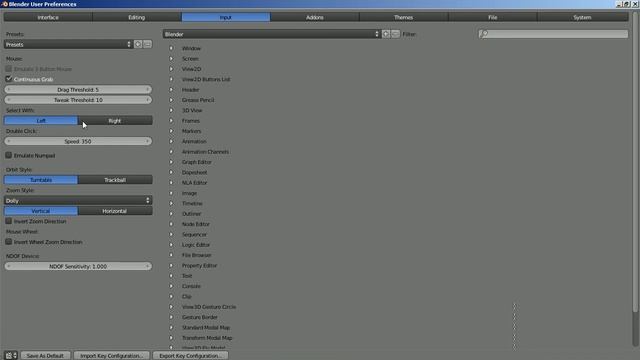
Task: Click the Tweak Threshold value slider
Action: pyautogui.click(x=78, y=100)
